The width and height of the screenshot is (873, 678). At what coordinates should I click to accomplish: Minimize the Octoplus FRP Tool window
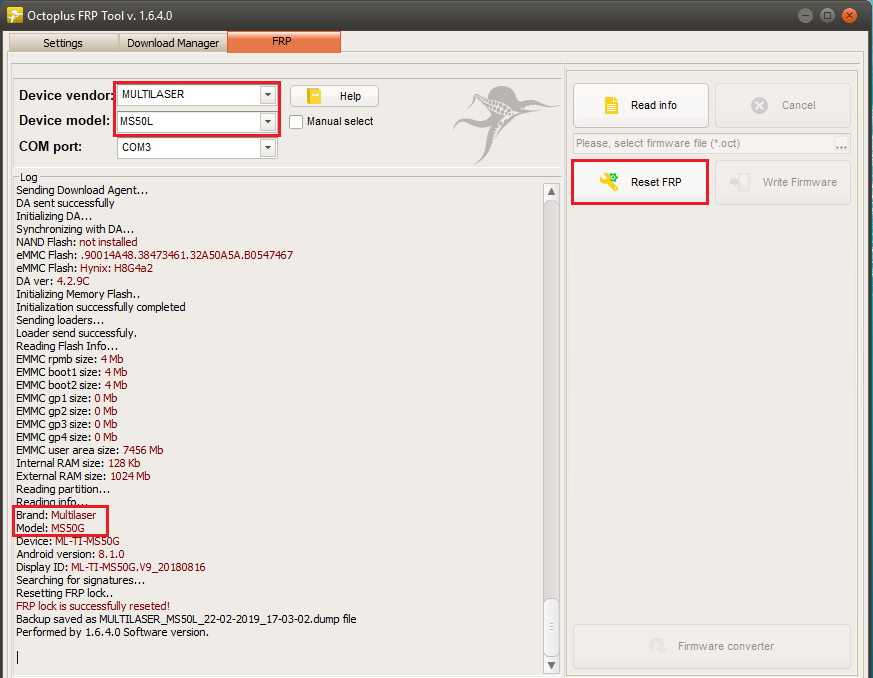tap(805, 16)
